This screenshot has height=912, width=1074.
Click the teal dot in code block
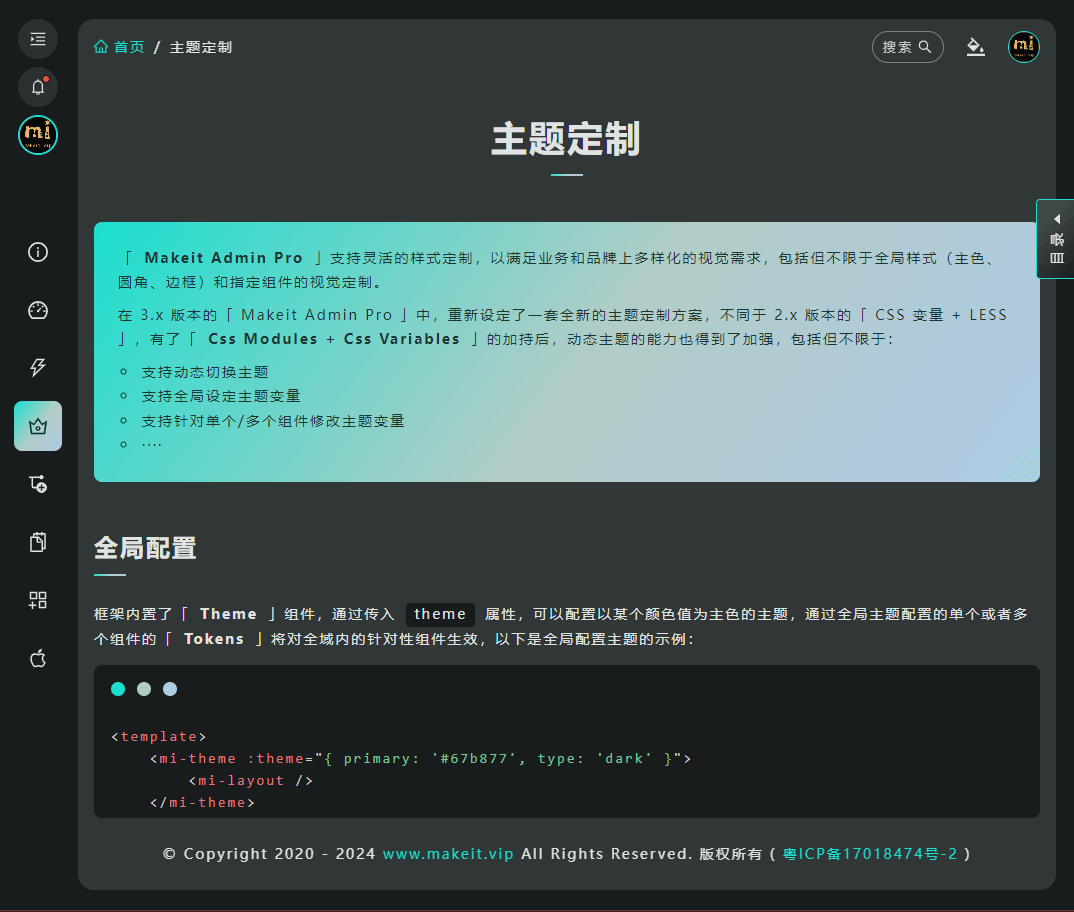point(118,689)
